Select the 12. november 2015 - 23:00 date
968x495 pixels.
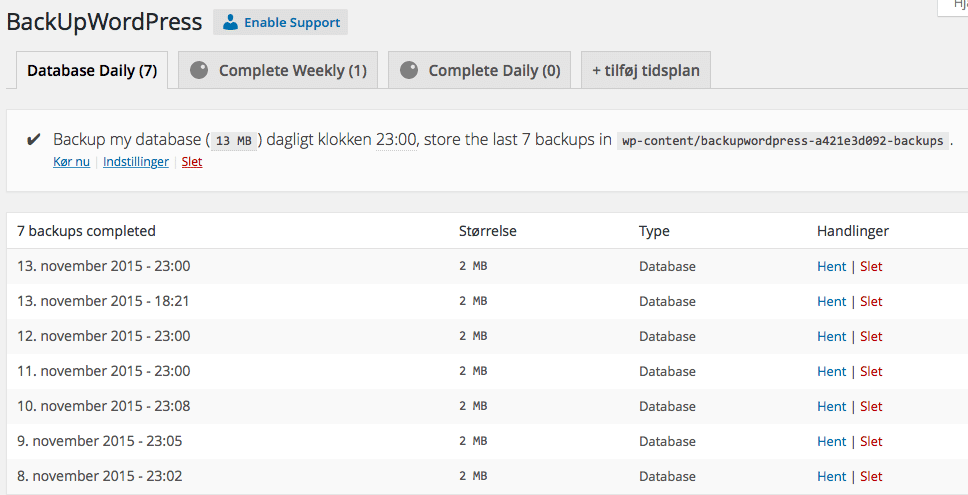tap(104, 336)
